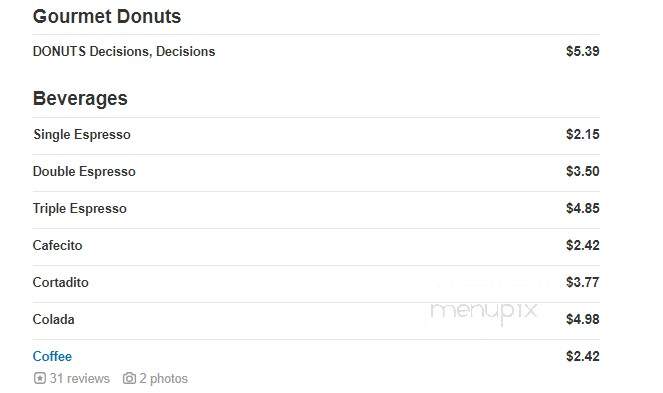Click the $4.85 Triple Espresso price

[x=583, y=208]
